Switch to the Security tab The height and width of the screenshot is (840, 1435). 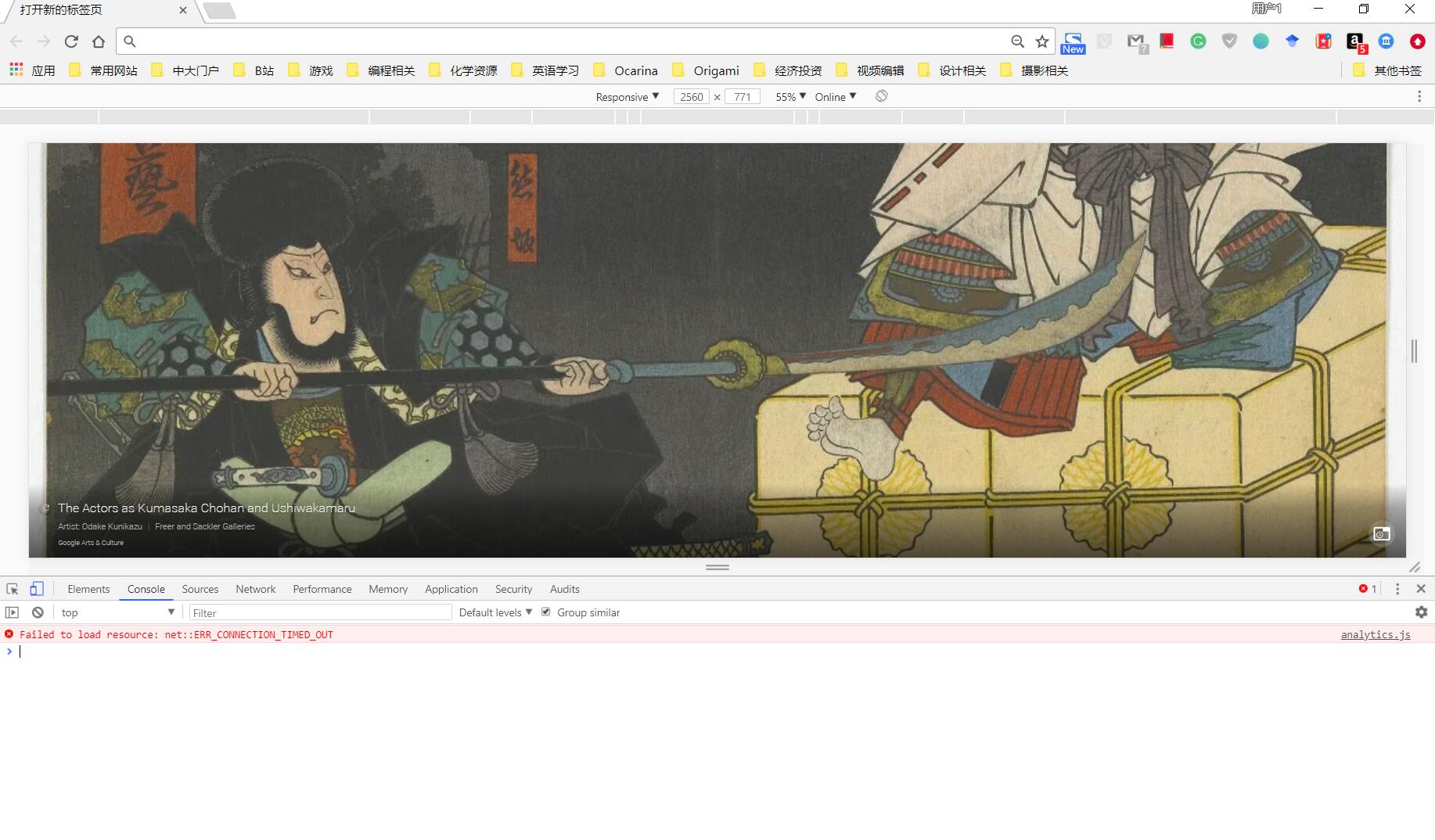point(513,589)
